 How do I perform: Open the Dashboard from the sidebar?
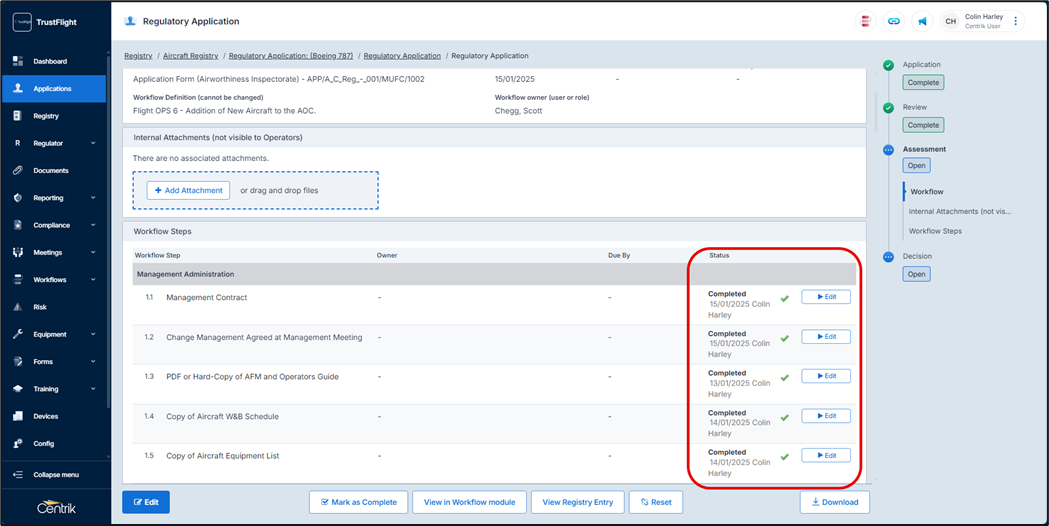tap(50, 61)
